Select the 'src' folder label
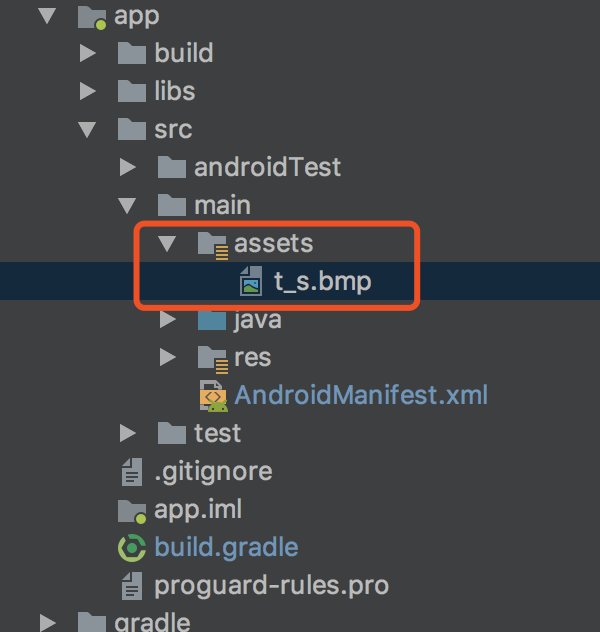Image resolution: width=600 pixels, height=632 pixels. (x=173, y=129)
